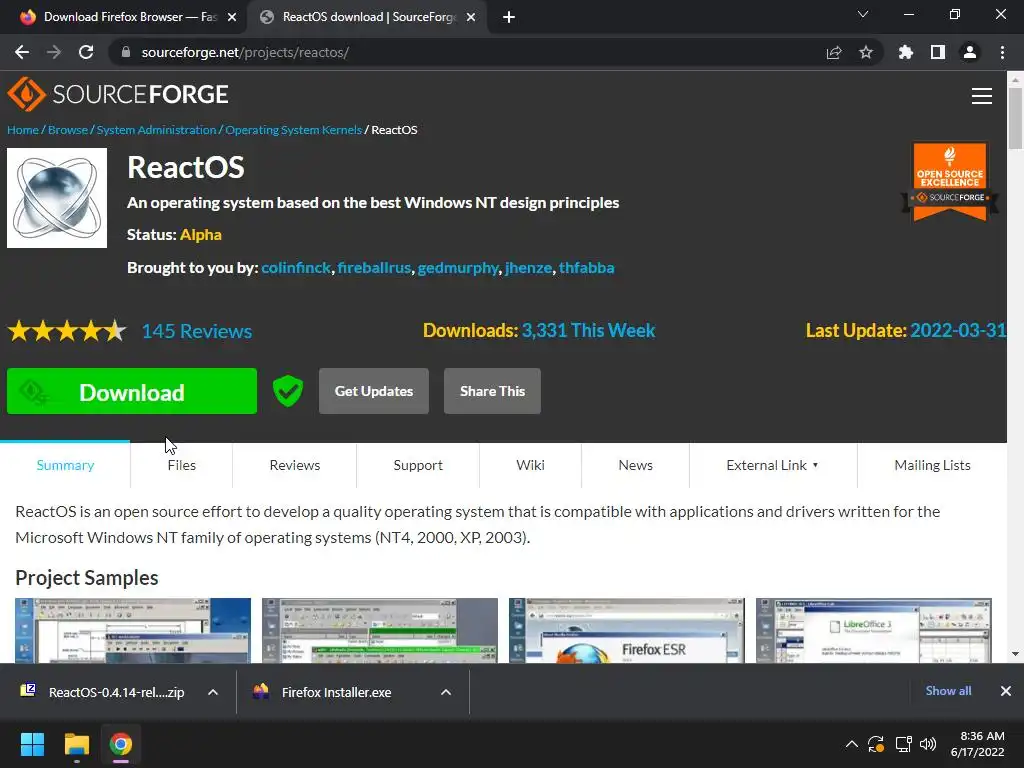Viewport: 1024px width, 768px height.
Task: Open the ReactOS-0.4.14 zip download item
Action: click(x=103, y=692)
